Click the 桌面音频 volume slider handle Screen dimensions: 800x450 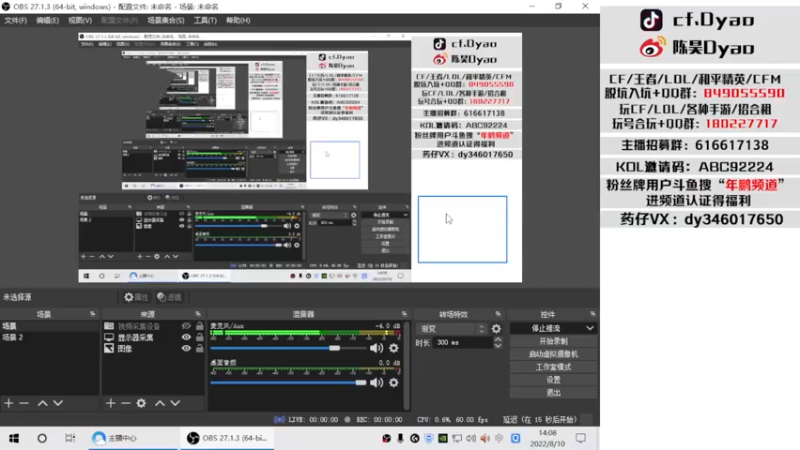pos(361,383)
